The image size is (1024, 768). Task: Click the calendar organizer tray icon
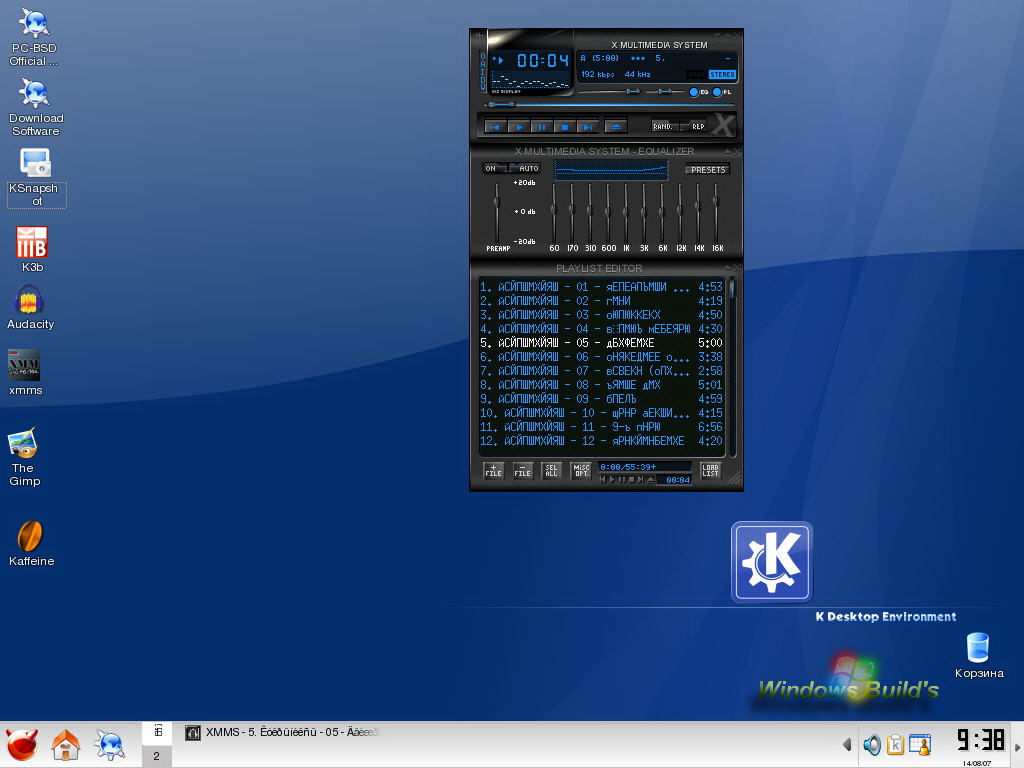point(920,744)
